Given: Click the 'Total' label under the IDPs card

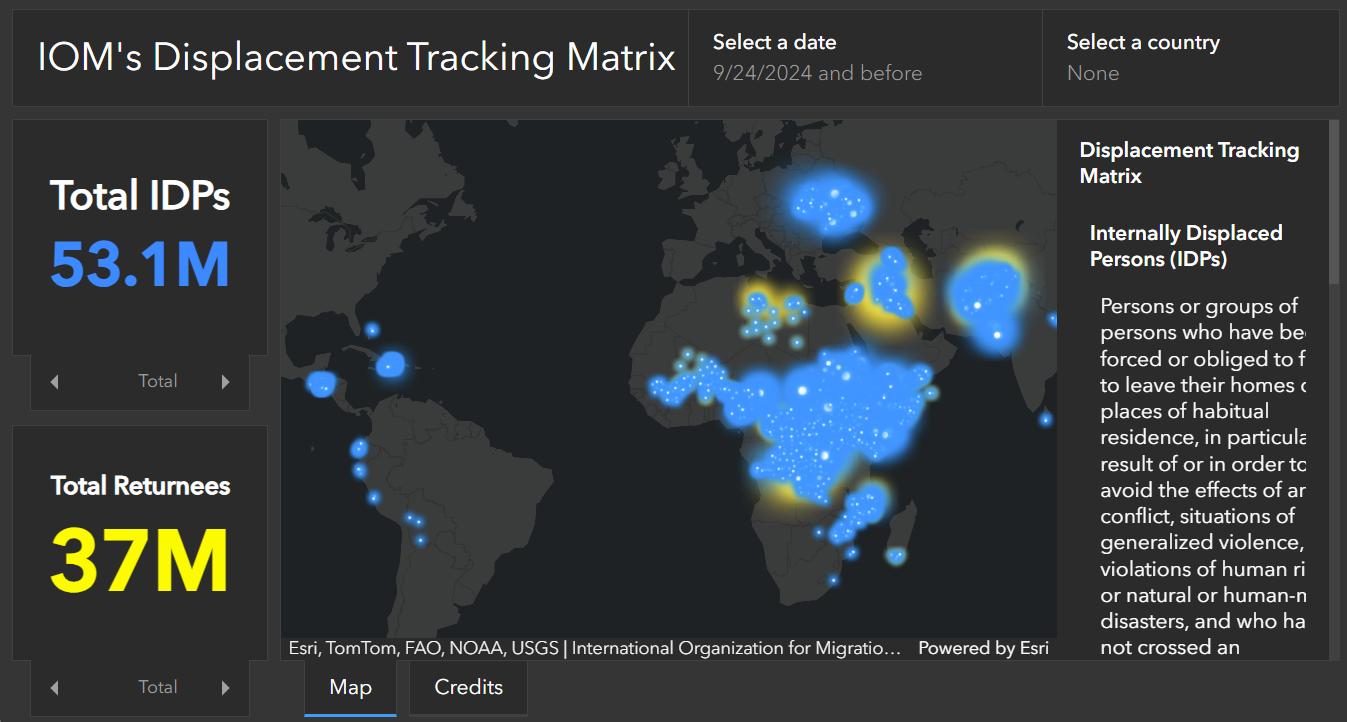Looking at the screenshot, I should (x=157, y=381).
